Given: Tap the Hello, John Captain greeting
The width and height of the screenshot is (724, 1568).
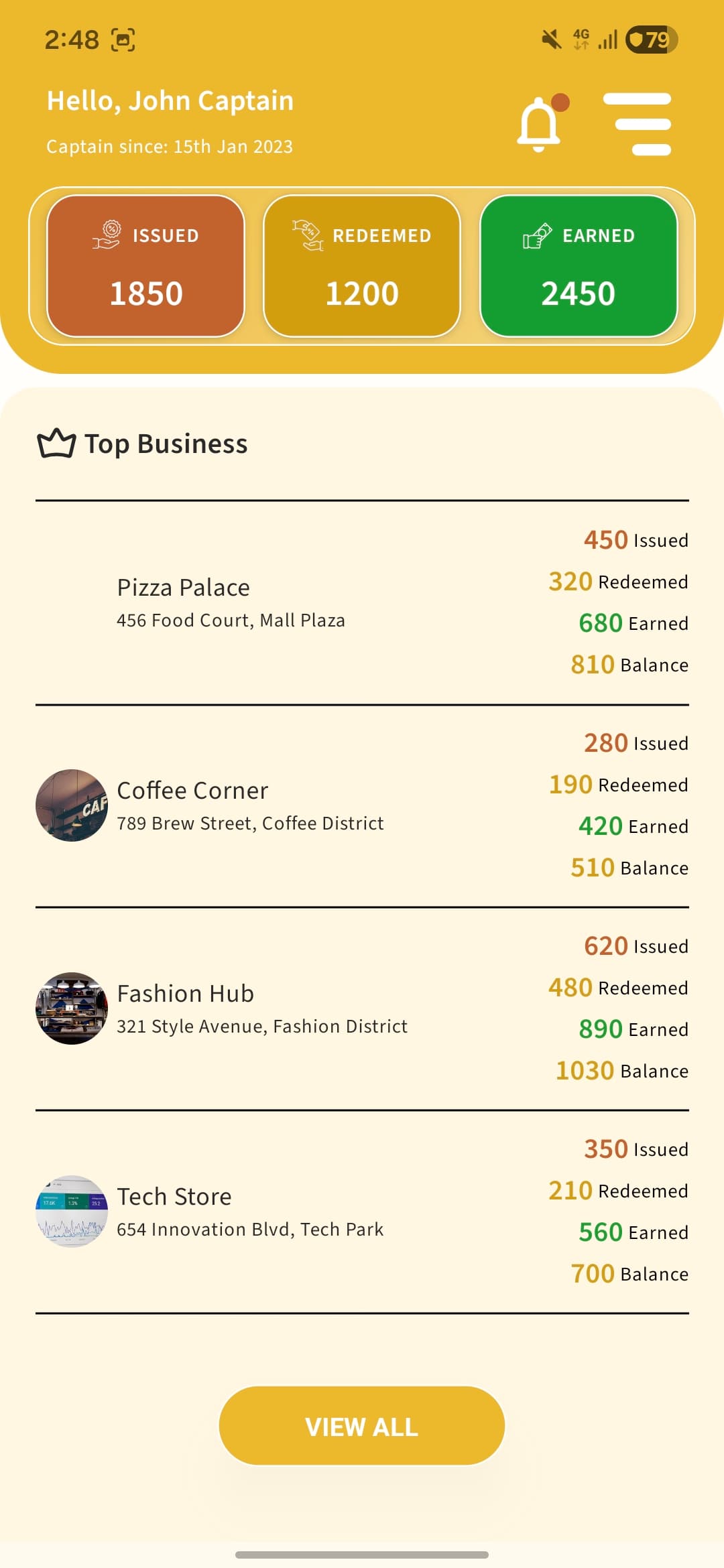Looking at the screenshot, I should [x=170, y=101].
